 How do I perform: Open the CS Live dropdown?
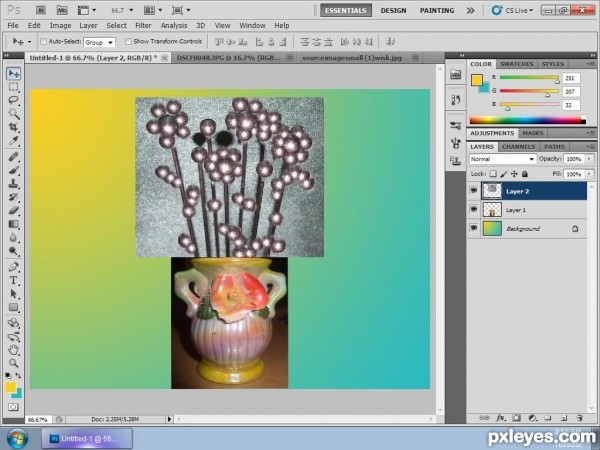click(513, 10)
